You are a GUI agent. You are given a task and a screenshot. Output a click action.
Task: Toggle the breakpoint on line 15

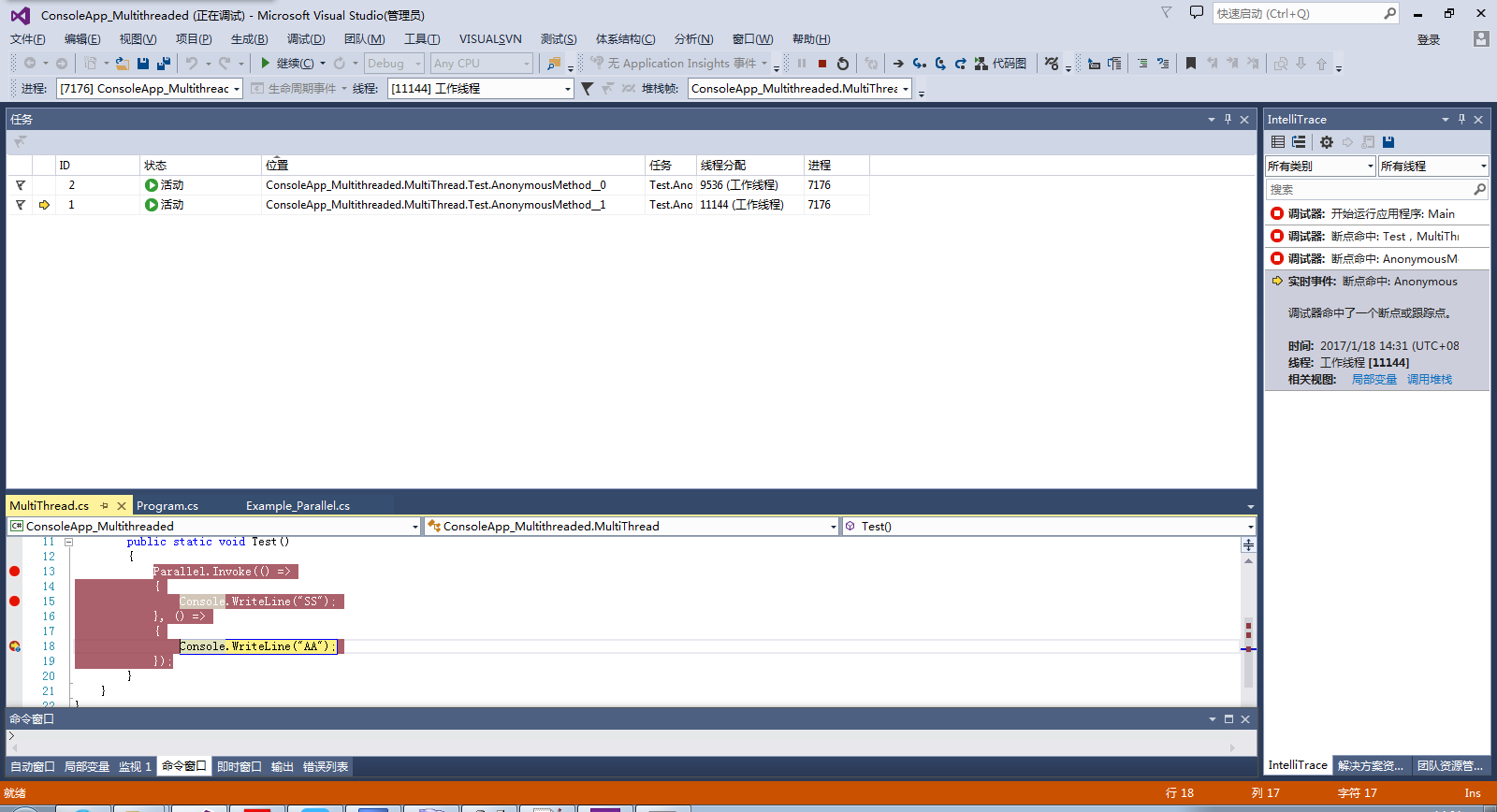pyautogui.click(x=14, y=602)
